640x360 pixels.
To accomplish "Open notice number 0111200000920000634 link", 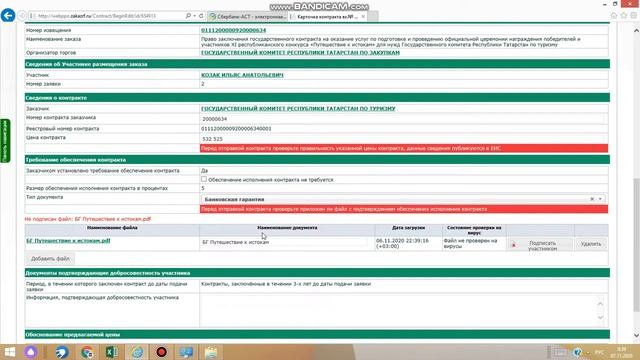I will click(x=233, y=30).
